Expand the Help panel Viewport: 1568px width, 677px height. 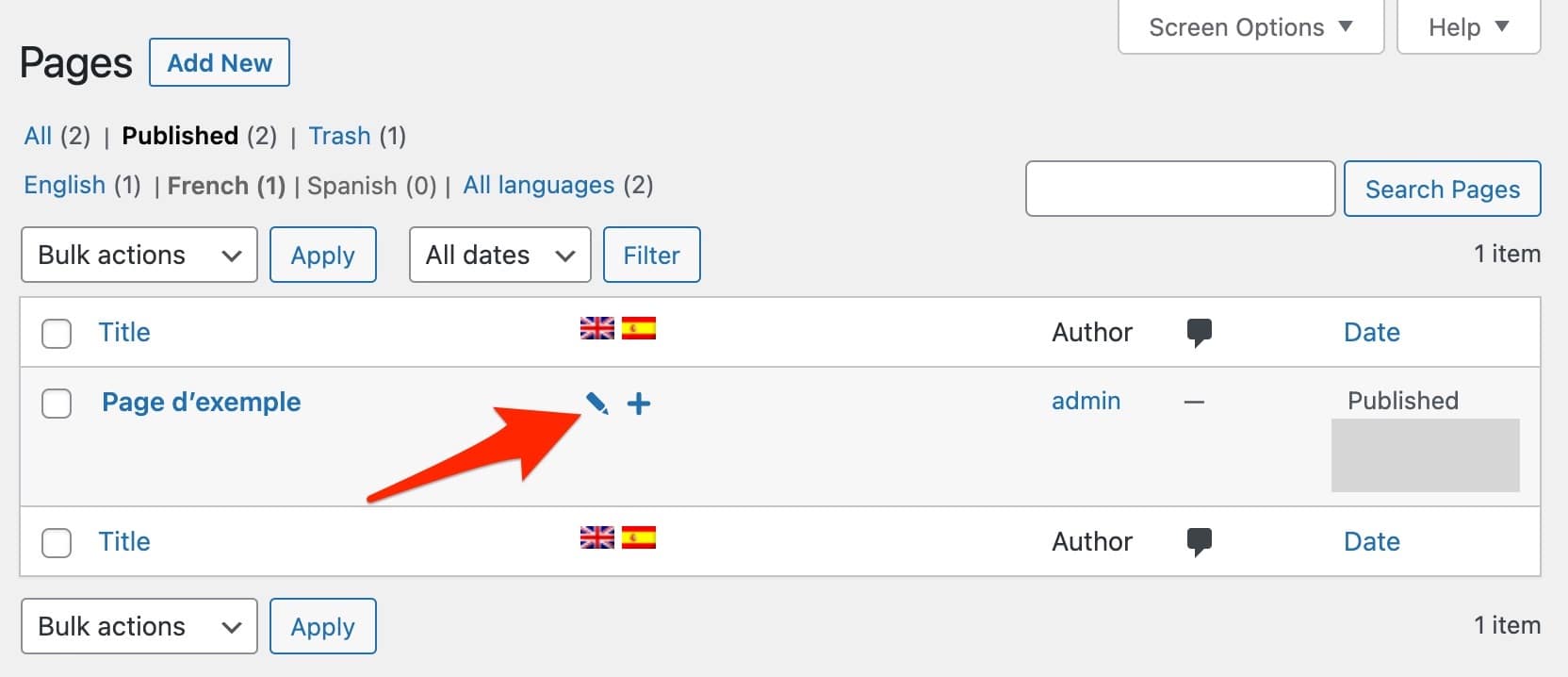click(x=1466, y=26)
